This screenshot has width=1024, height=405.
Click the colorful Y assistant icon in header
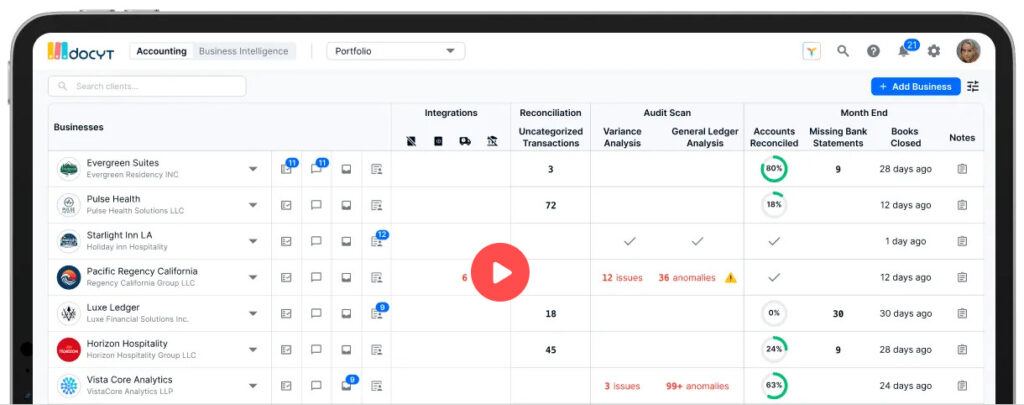tap(811, 51)
